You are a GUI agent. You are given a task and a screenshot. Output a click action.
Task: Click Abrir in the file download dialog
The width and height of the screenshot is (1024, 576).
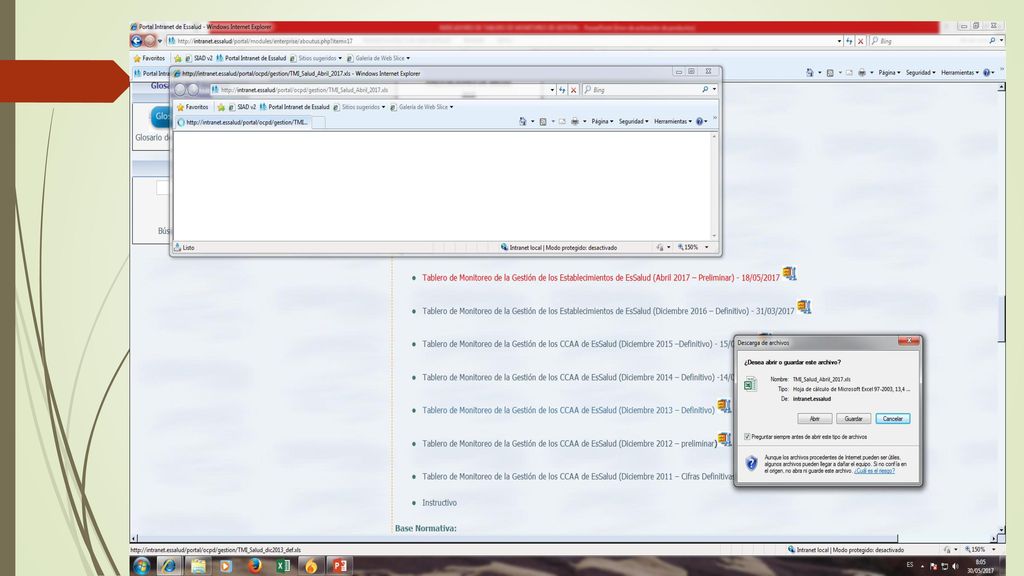click(x=814, y=419)
